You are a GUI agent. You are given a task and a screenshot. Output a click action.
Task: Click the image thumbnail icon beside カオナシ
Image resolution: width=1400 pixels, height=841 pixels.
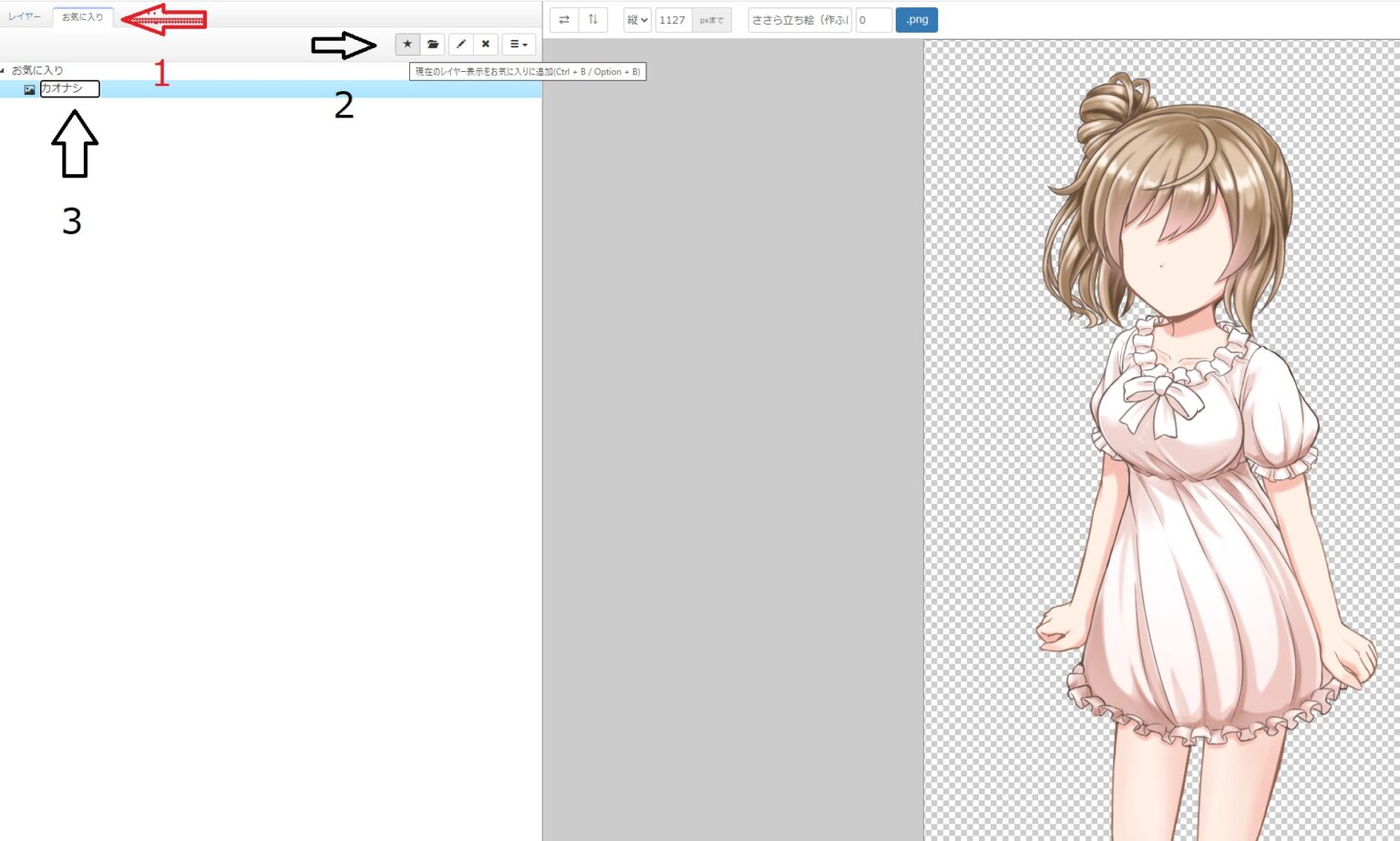tap(29, 88)
